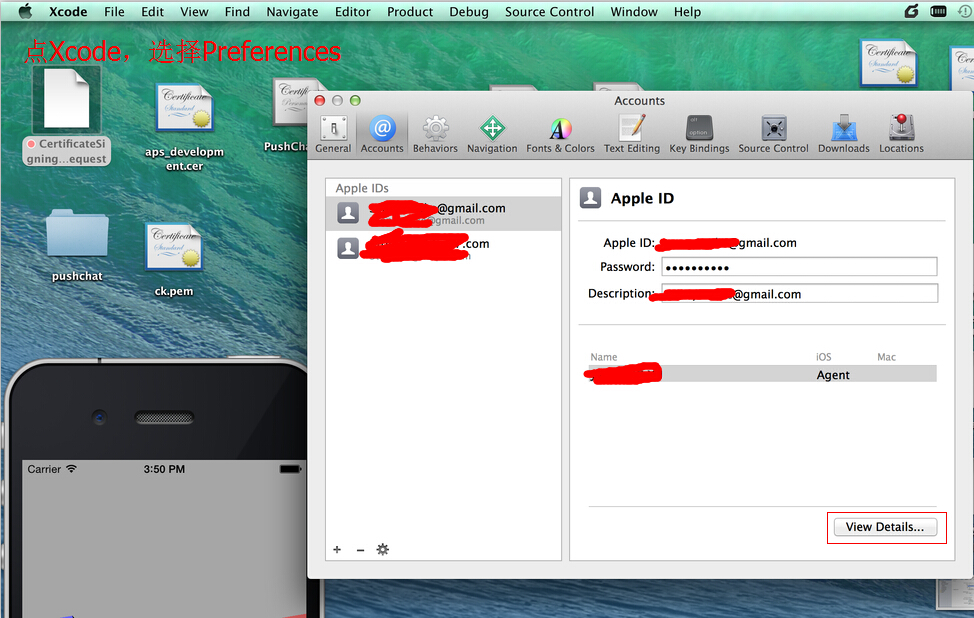Click the Mac column header
The height and width of the screenshot is (618, 974).
point(886,357)
